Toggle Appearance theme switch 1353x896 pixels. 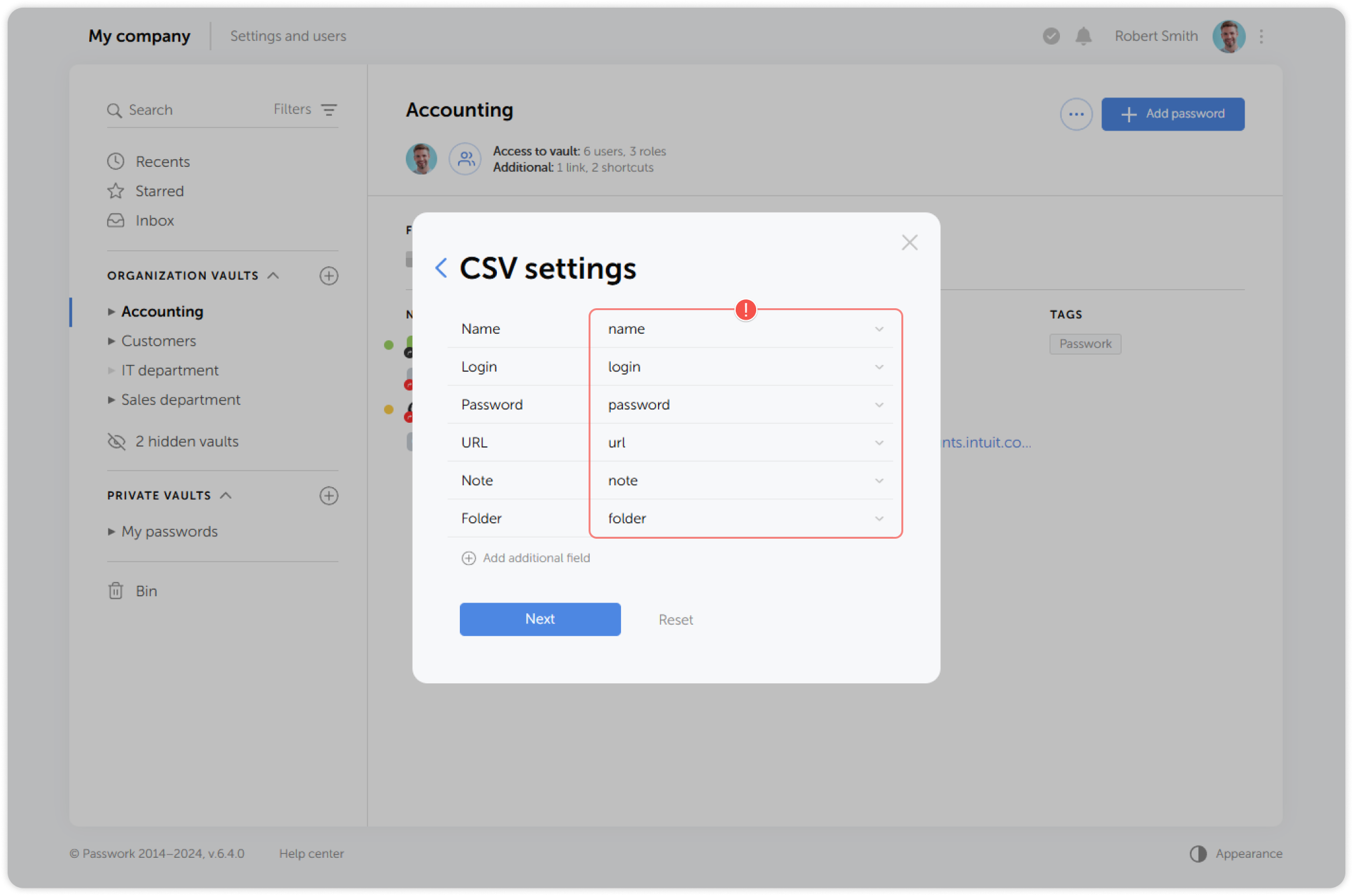pos(1198,853)
